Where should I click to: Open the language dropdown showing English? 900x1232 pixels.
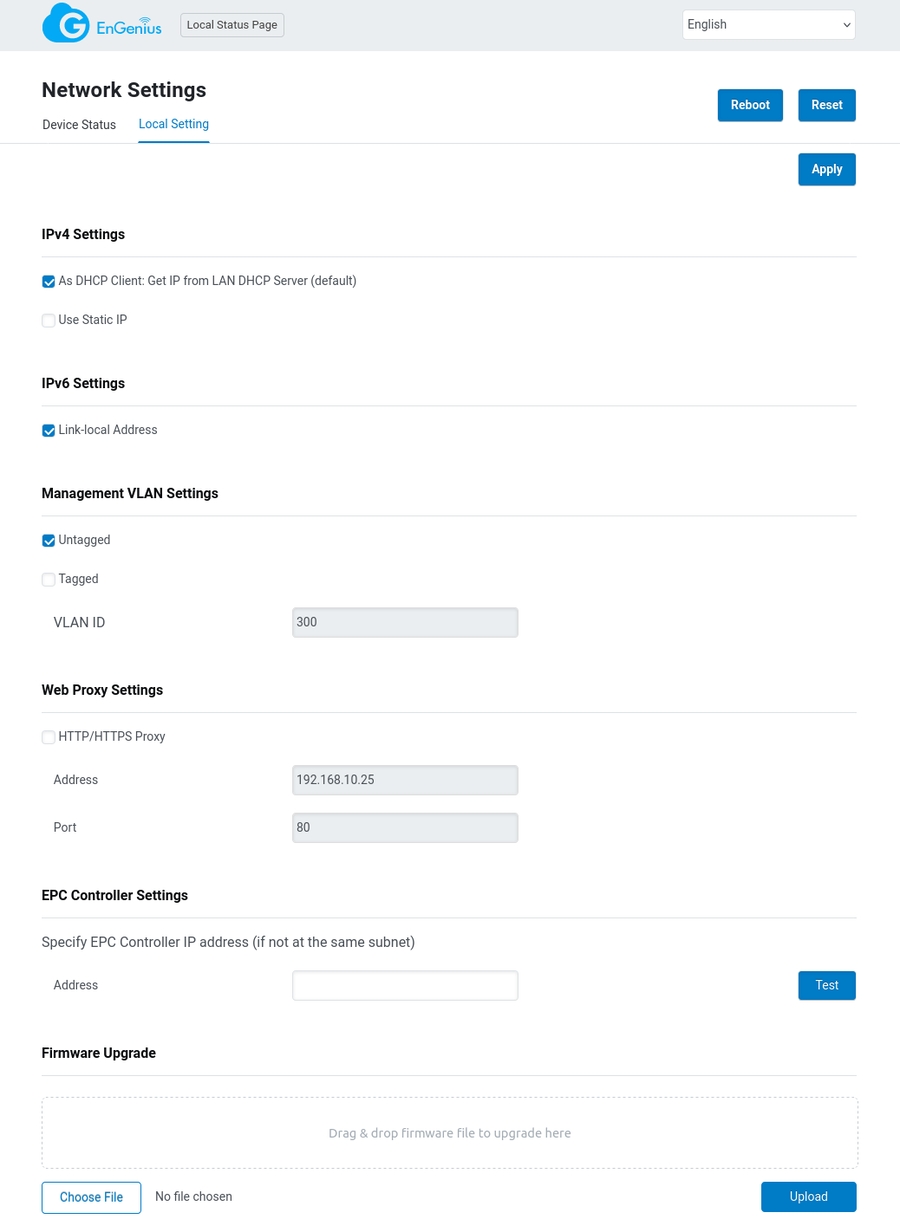(x=768, y=25)
